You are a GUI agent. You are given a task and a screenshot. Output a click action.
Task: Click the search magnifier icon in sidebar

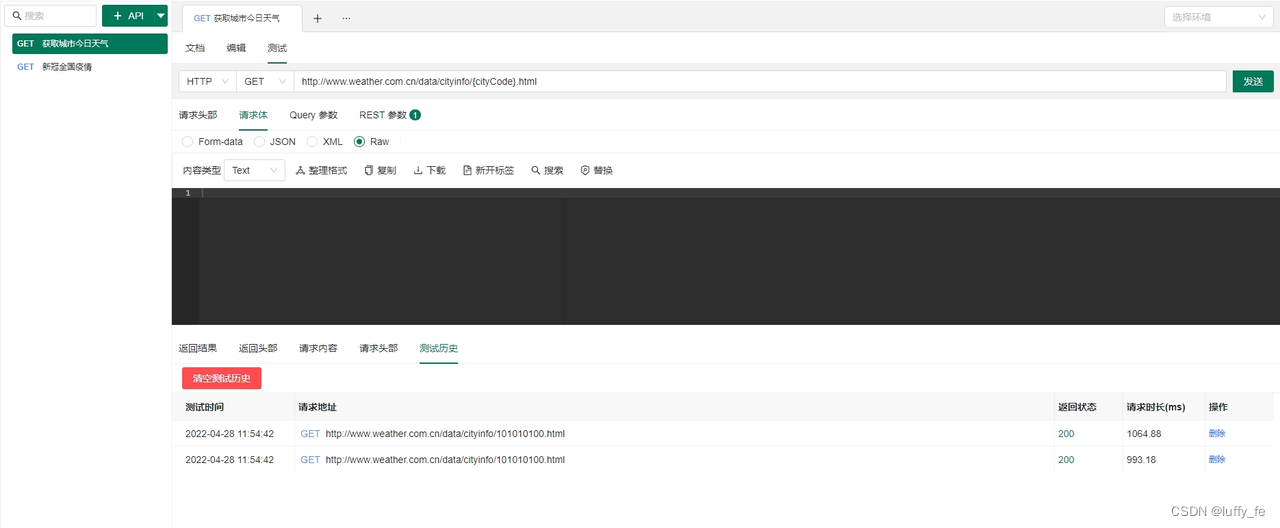(x=16, y=16)
